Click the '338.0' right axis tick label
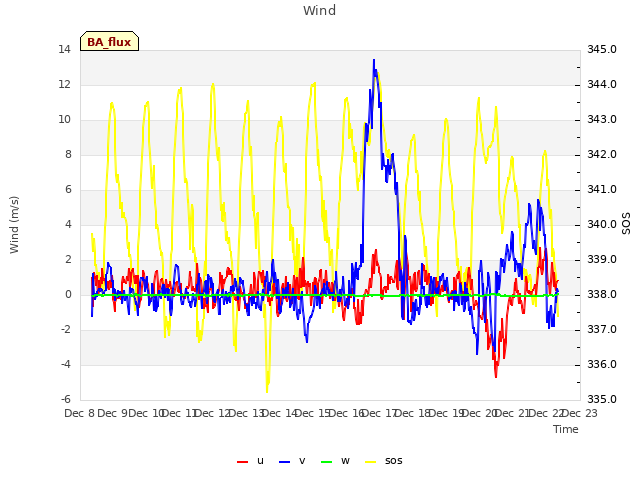640x480 pixels. (602, 294)
